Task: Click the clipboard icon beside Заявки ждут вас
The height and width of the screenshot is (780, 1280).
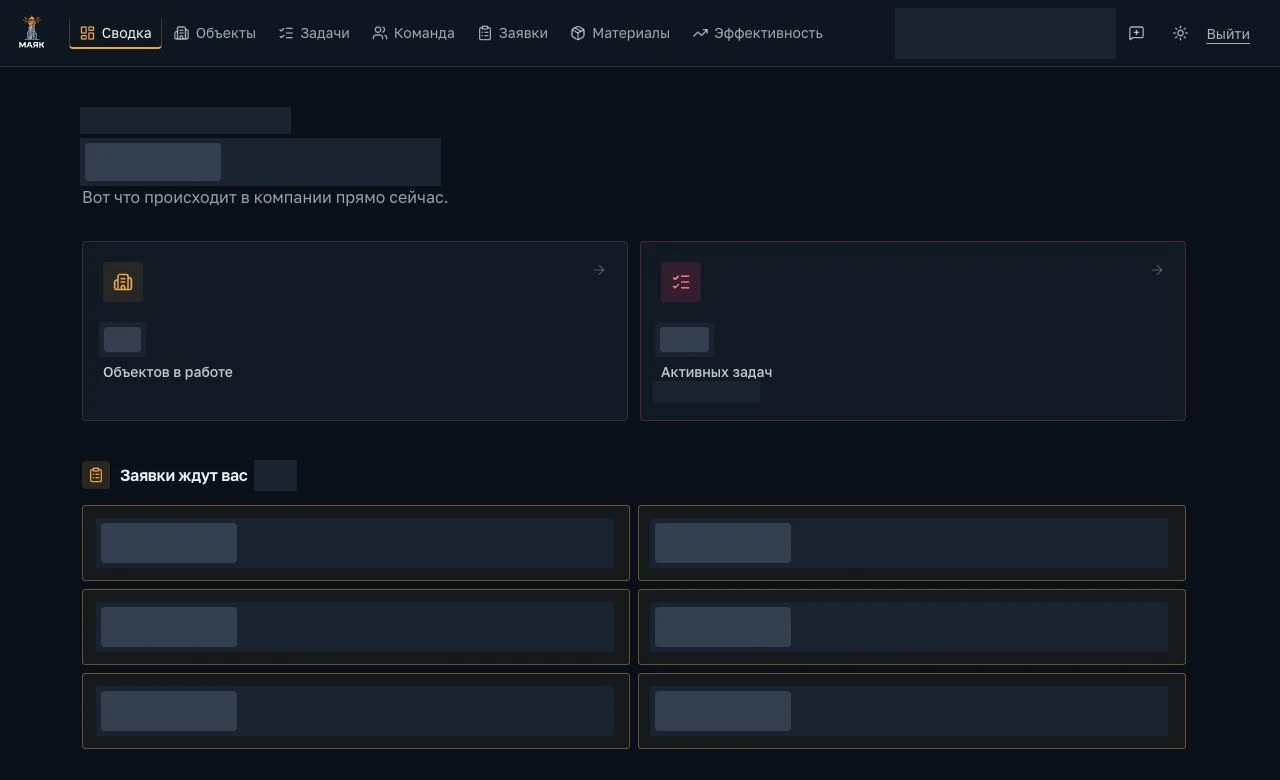Action: coord(96,475)
